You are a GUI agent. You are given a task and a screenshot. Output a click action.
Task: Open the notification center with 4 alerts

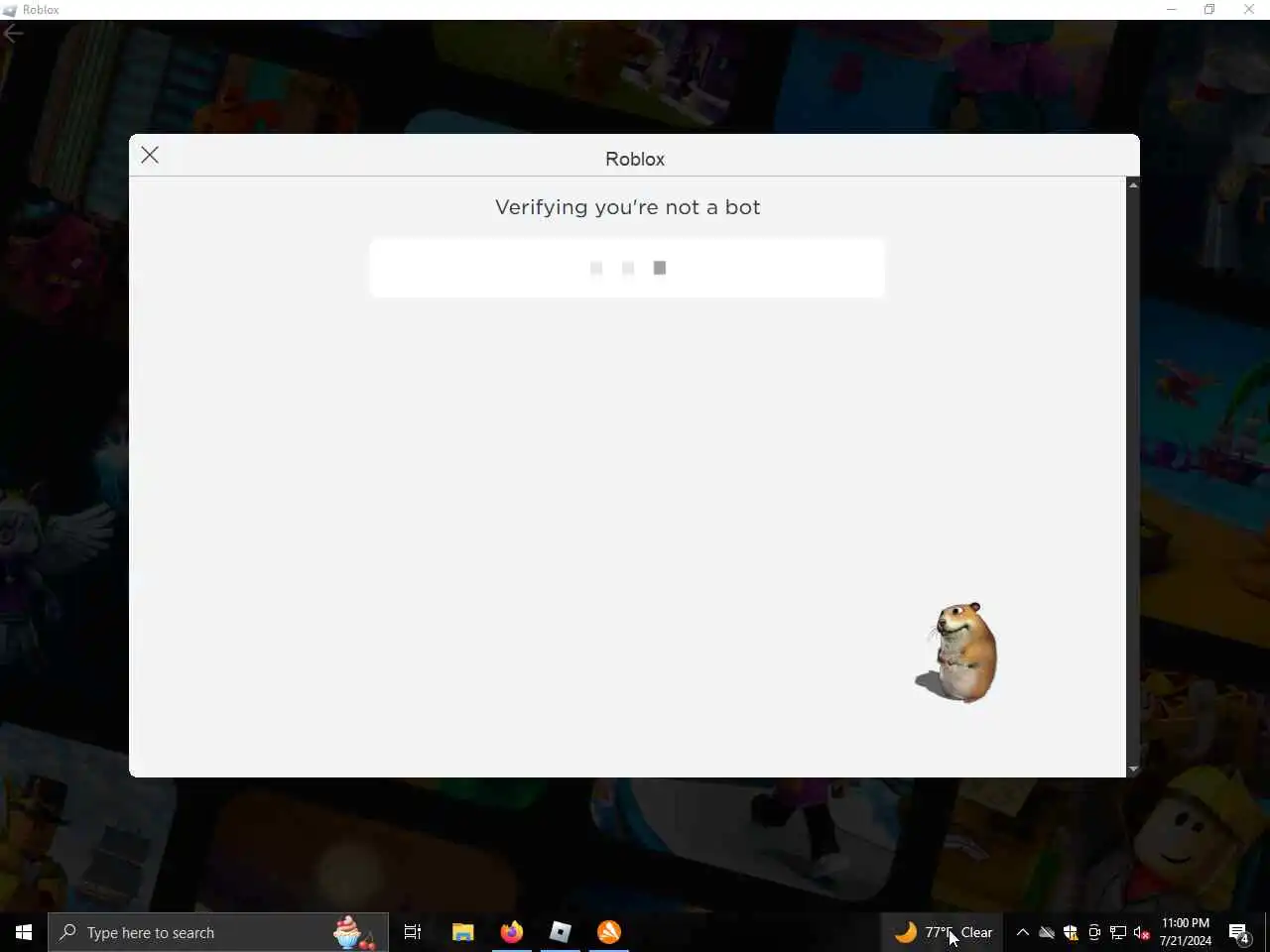(1239, 932)
